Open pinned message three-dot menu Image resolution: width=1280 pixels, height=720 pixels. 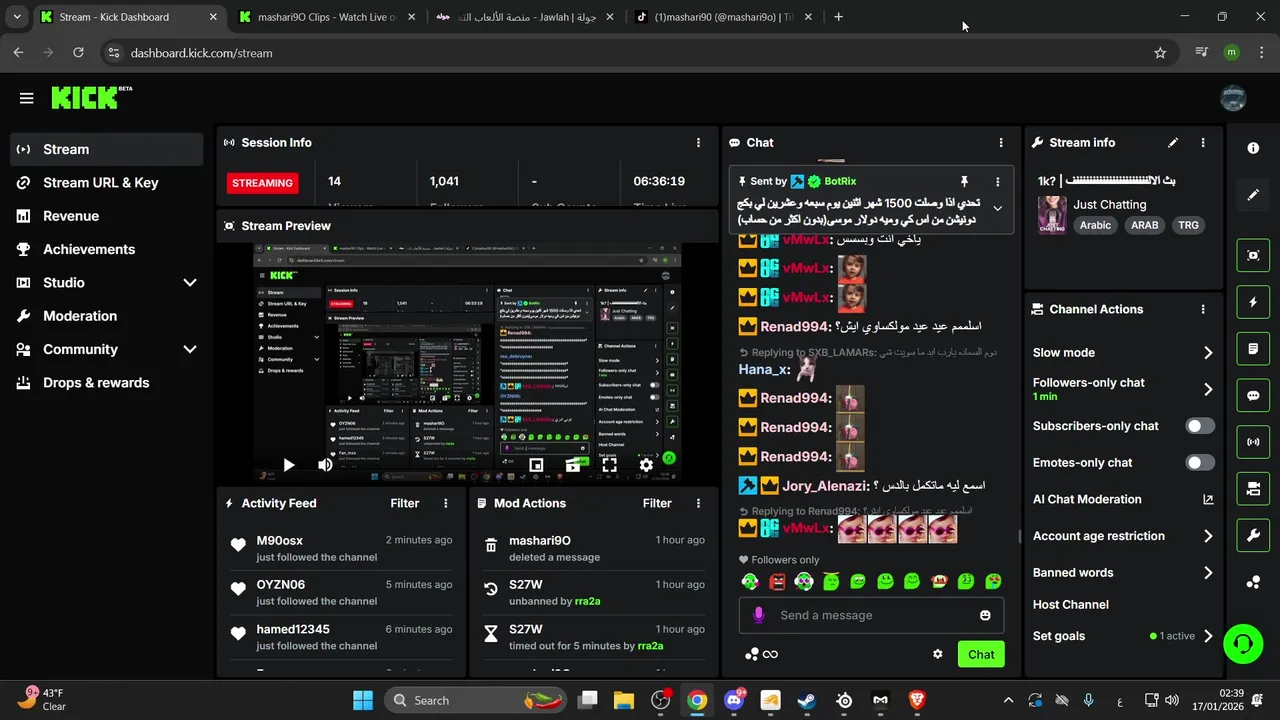tap(997, 181)
